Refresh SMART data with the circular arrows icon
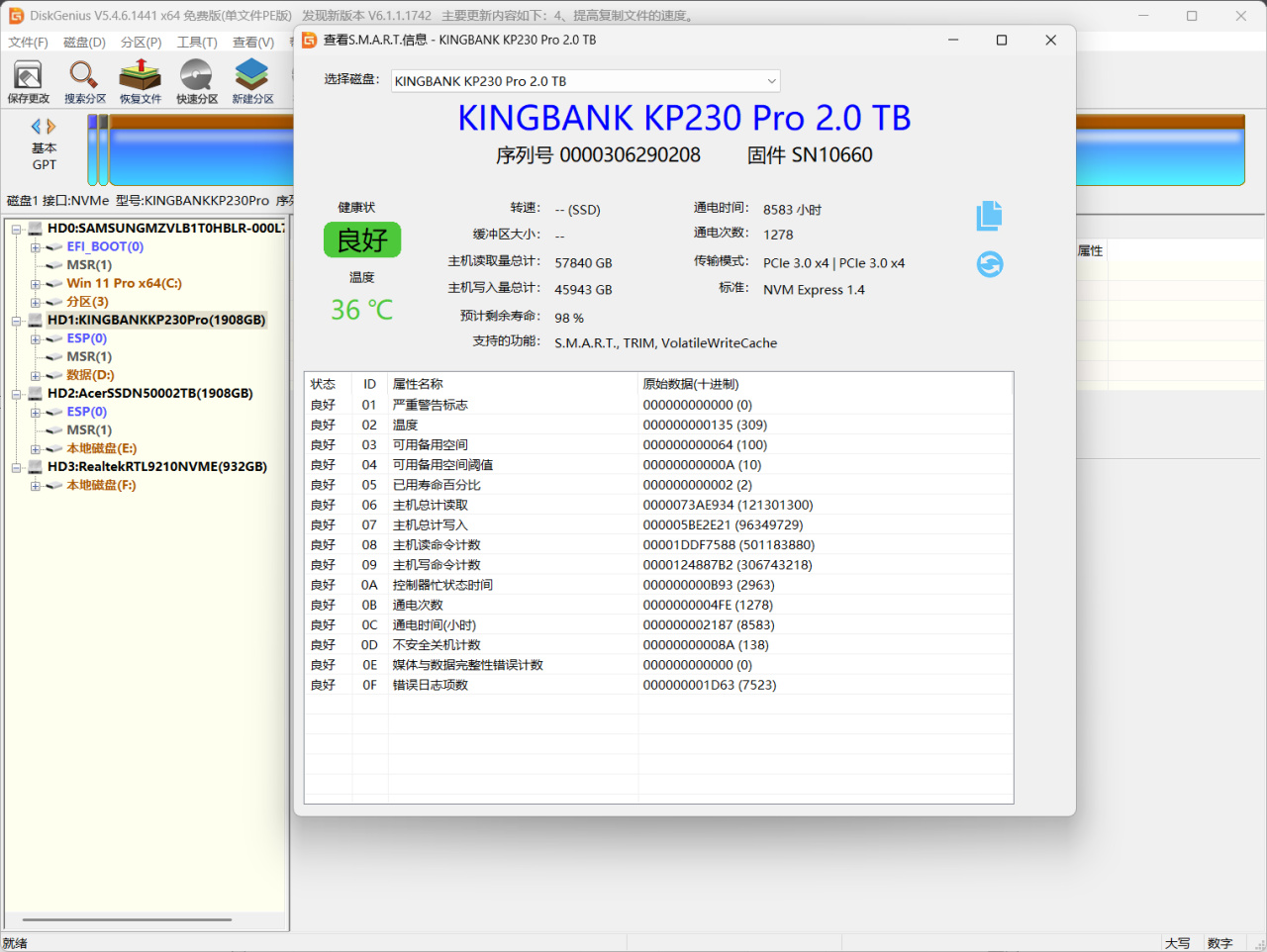The height and width of the screenshot is (952, 1267). click(990, 264)
